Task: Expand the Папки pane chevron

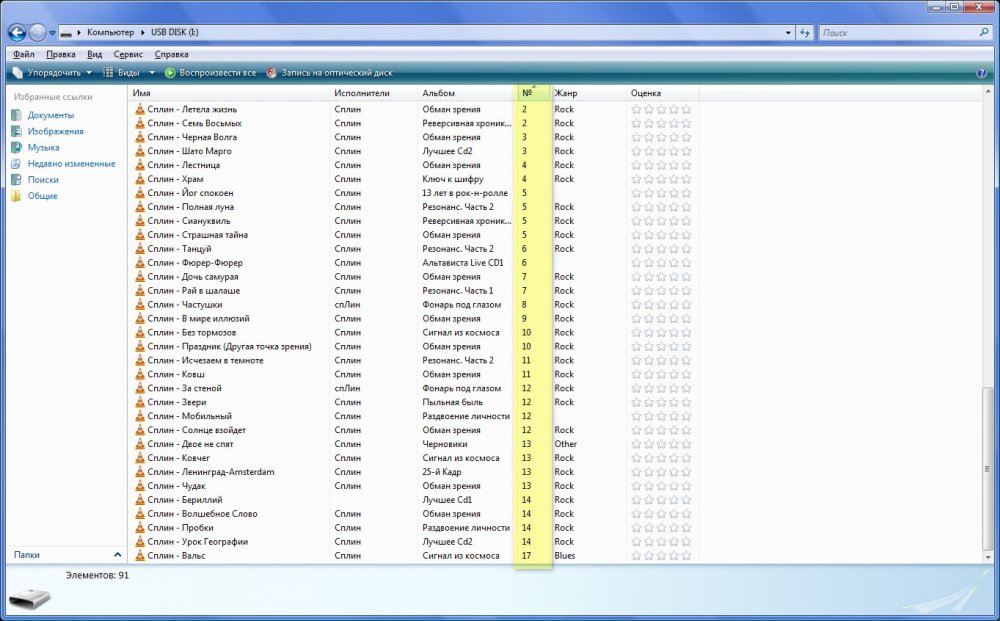Action: click(116, 554)
